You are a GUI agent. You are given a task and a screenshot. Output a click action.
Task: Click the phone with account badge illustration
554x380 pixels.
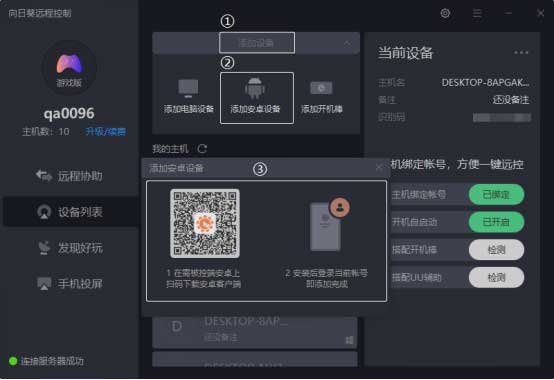[329, 225]
